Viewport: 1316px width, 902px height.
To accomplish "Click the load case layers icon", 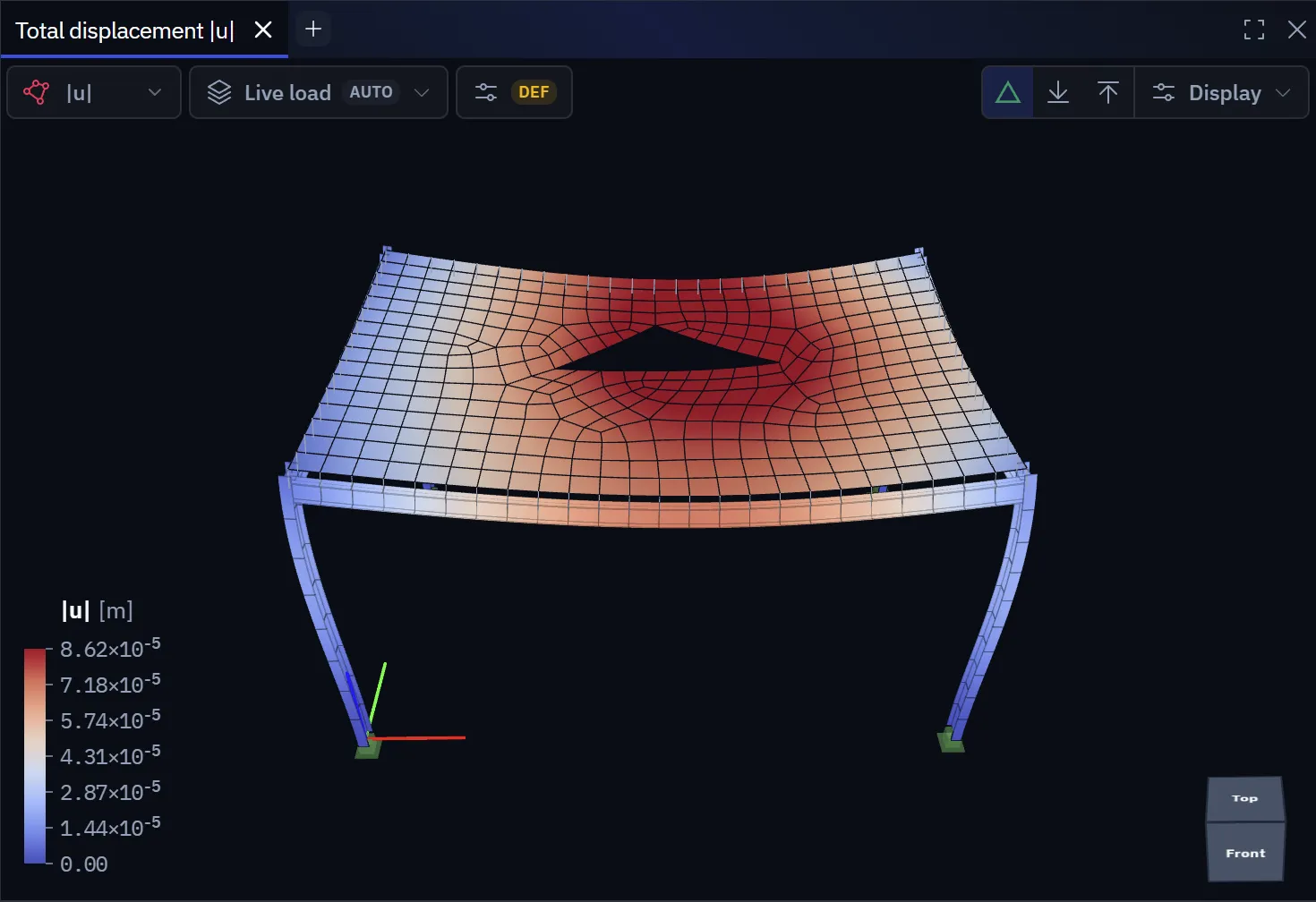I will 219,92.
